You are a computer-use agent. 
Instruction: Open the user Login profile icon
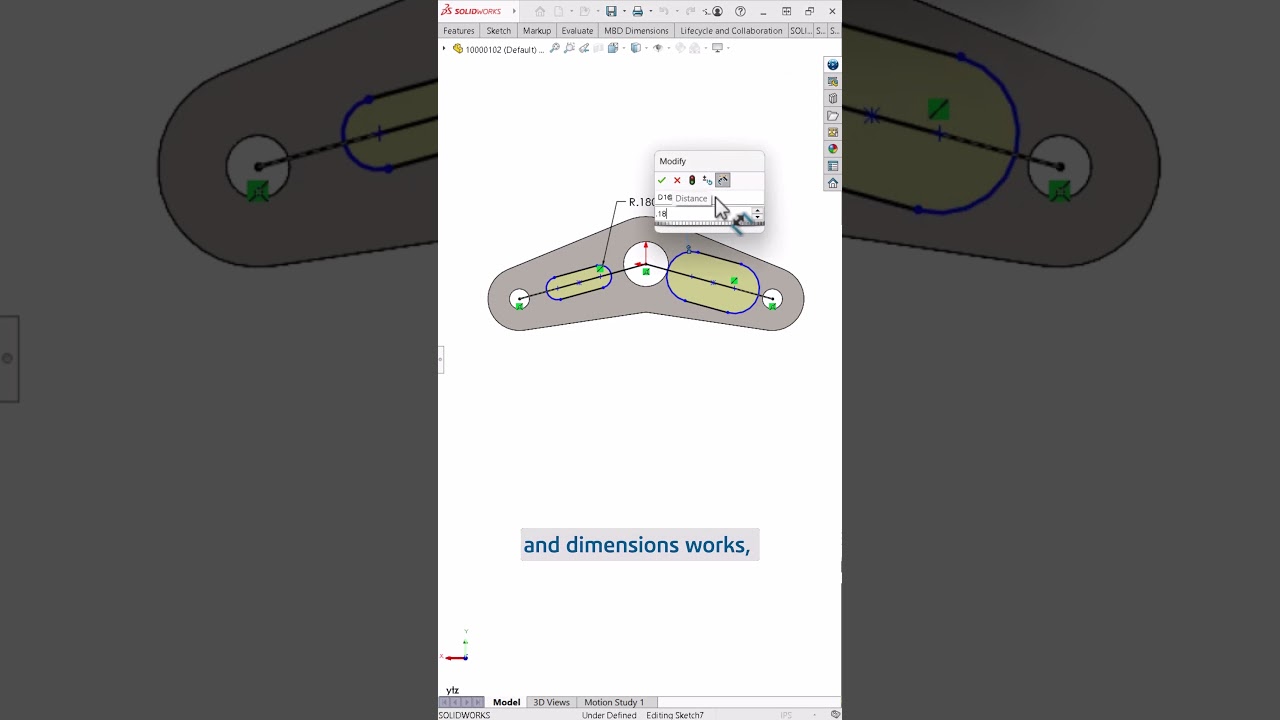(x=717, y=11)
